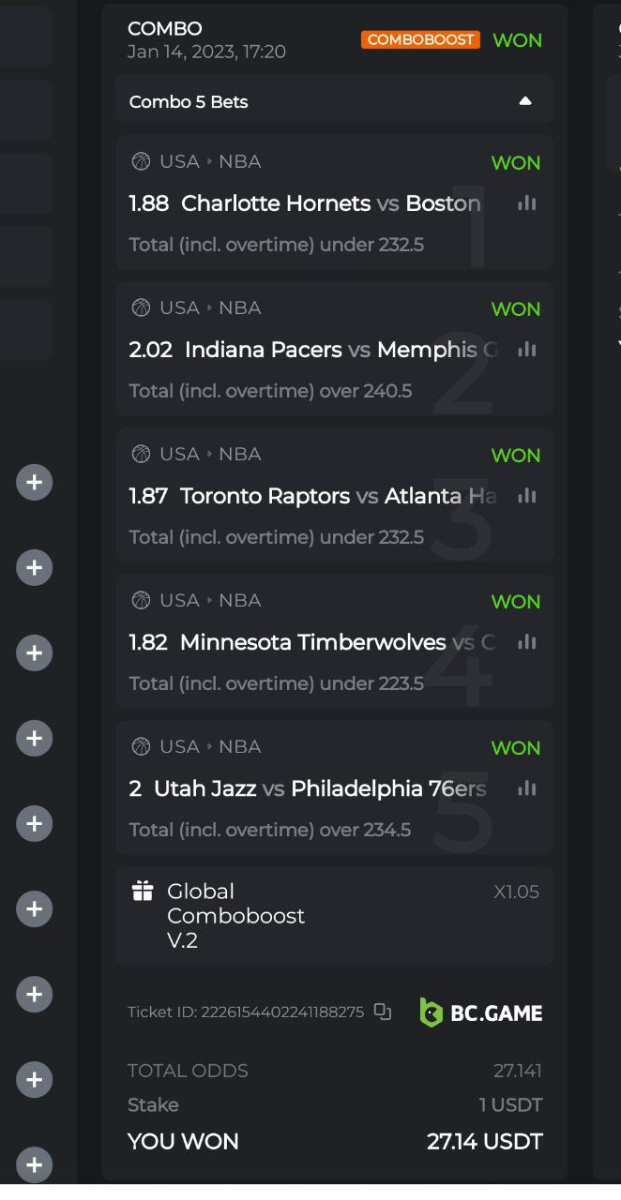Click the basketball icon on first bet
This screenshot has height=1200, width=621.
point(141,162)
